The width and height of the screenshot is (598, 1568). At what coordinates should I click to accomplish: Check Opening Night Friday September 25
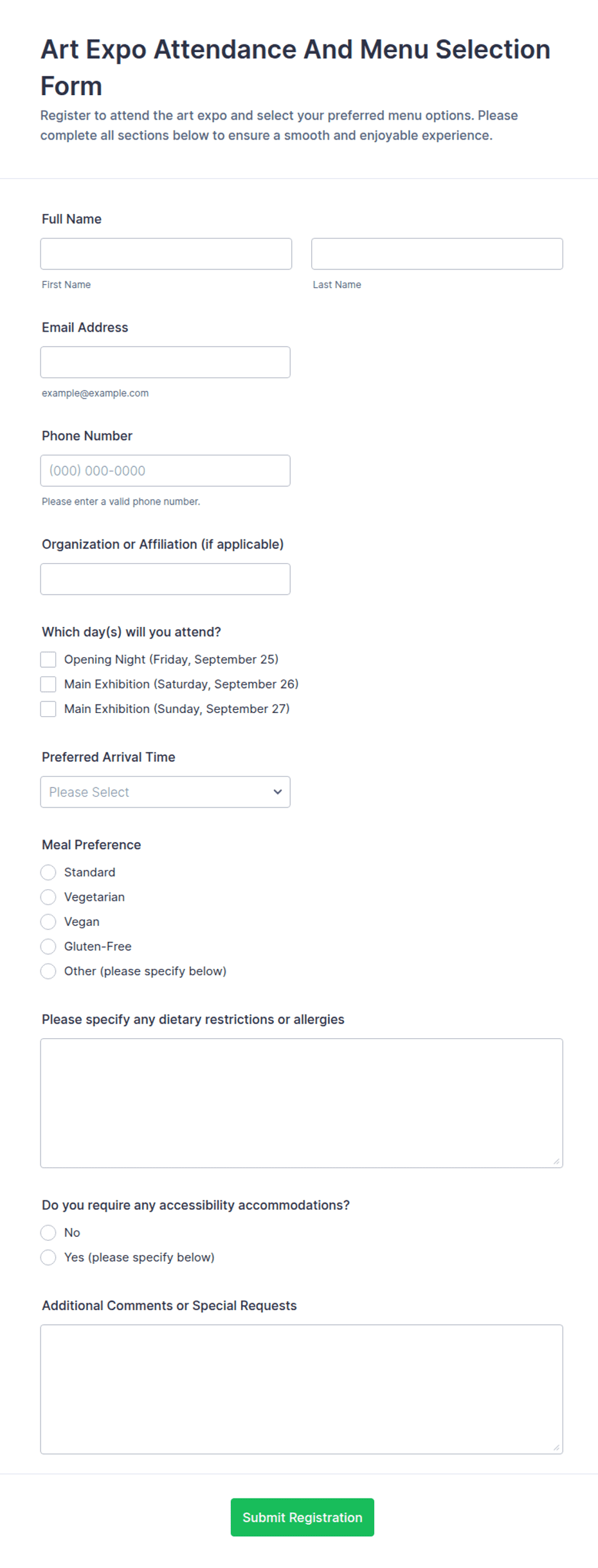pyautogui.click(x=48, y=660)
